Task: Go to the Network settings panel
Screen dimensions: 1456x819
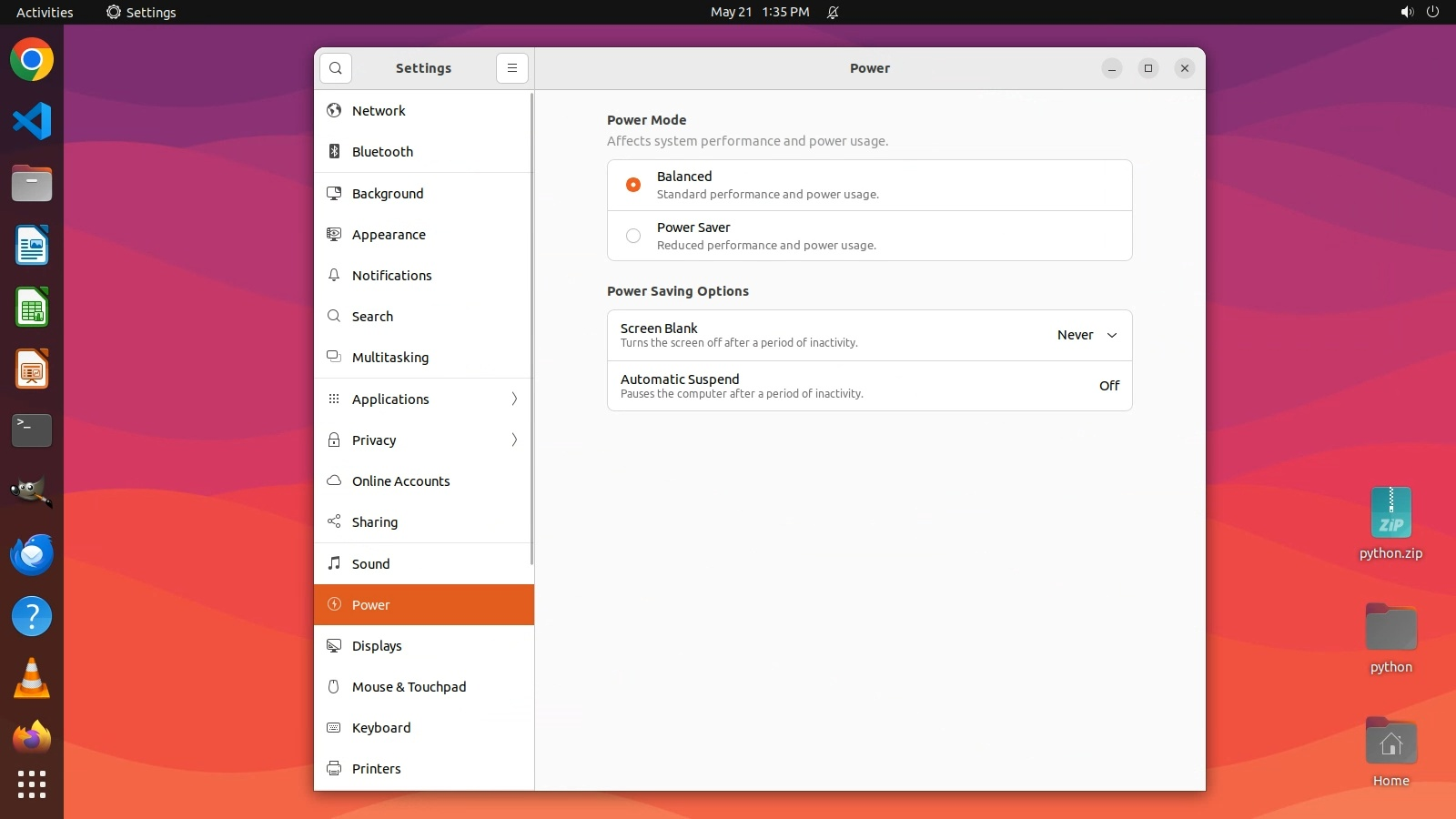Action: point(379,111)
